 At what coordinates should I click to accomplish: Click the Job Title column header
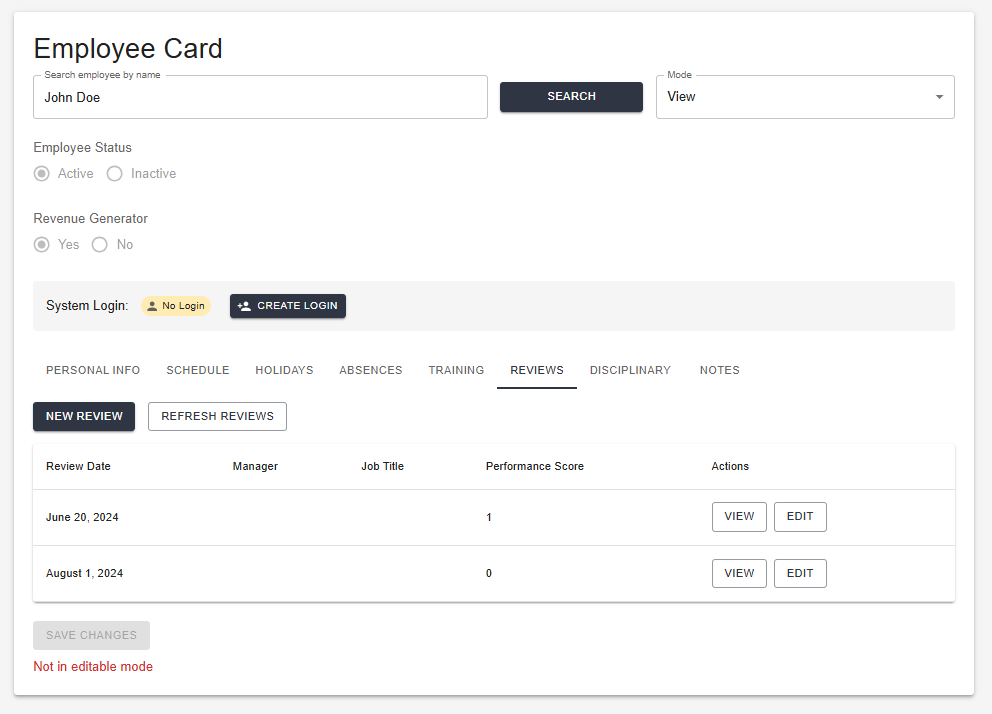pyautogui.click(x=383, y=467)
